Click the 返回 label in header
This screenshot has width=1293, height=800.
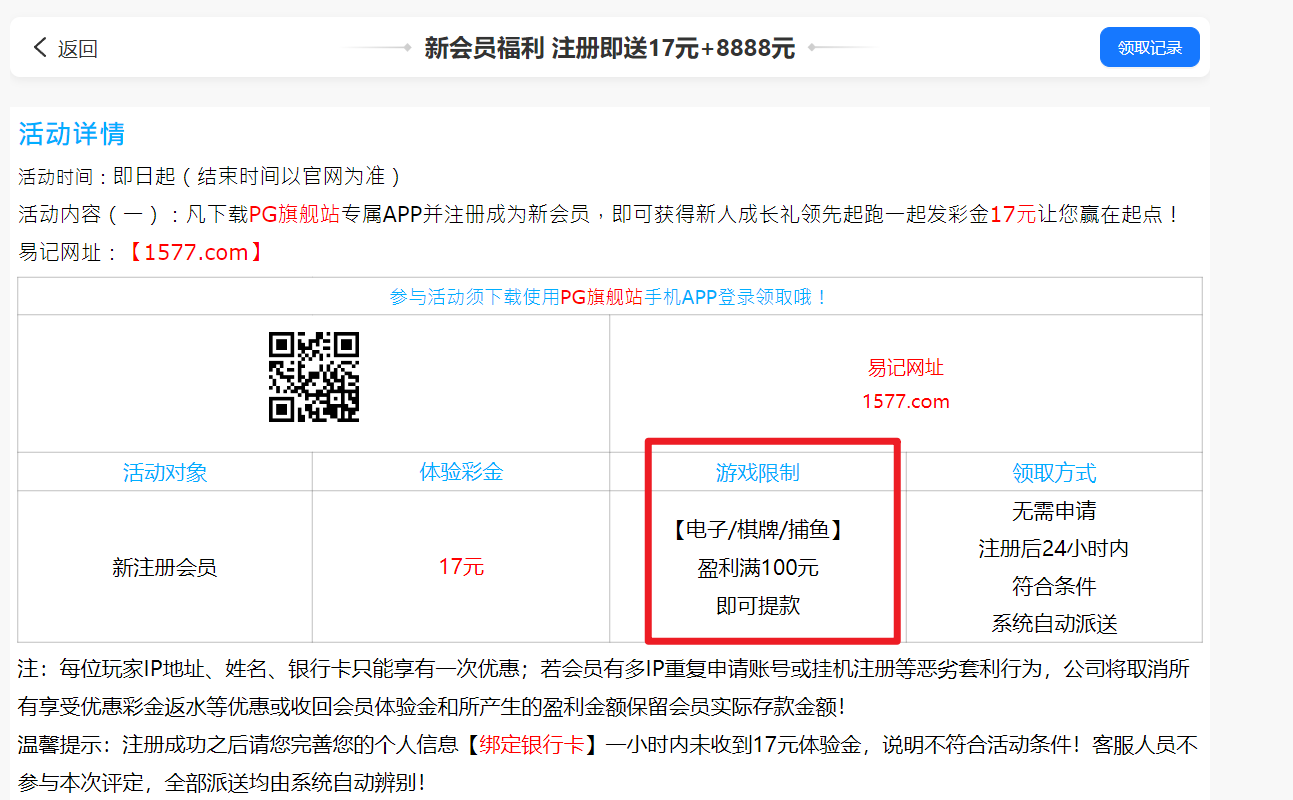coord(78,49)
